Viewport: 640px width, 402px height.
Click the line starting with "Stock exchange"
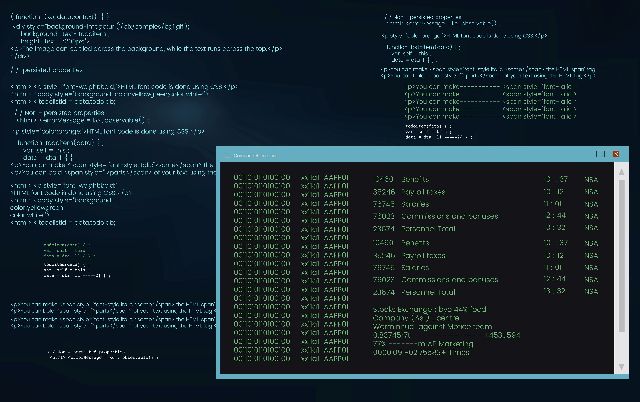pyautogui.click(x=429, y=309)
